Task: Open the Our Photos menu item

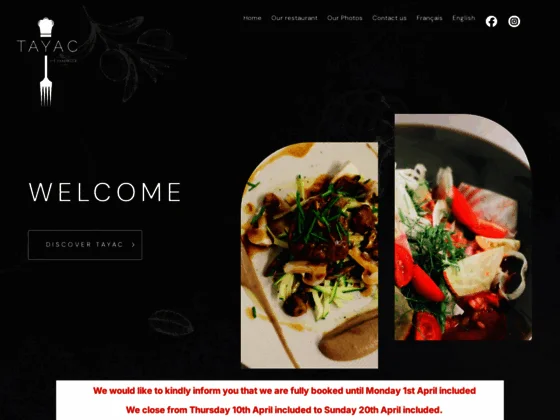Action: [x=345, y=18]
